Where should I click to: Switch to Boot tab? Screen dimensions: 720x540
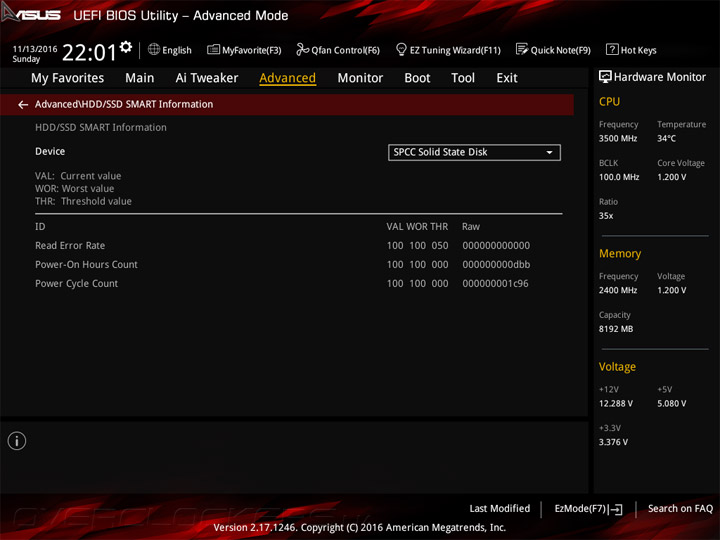[x=417, y=78]
